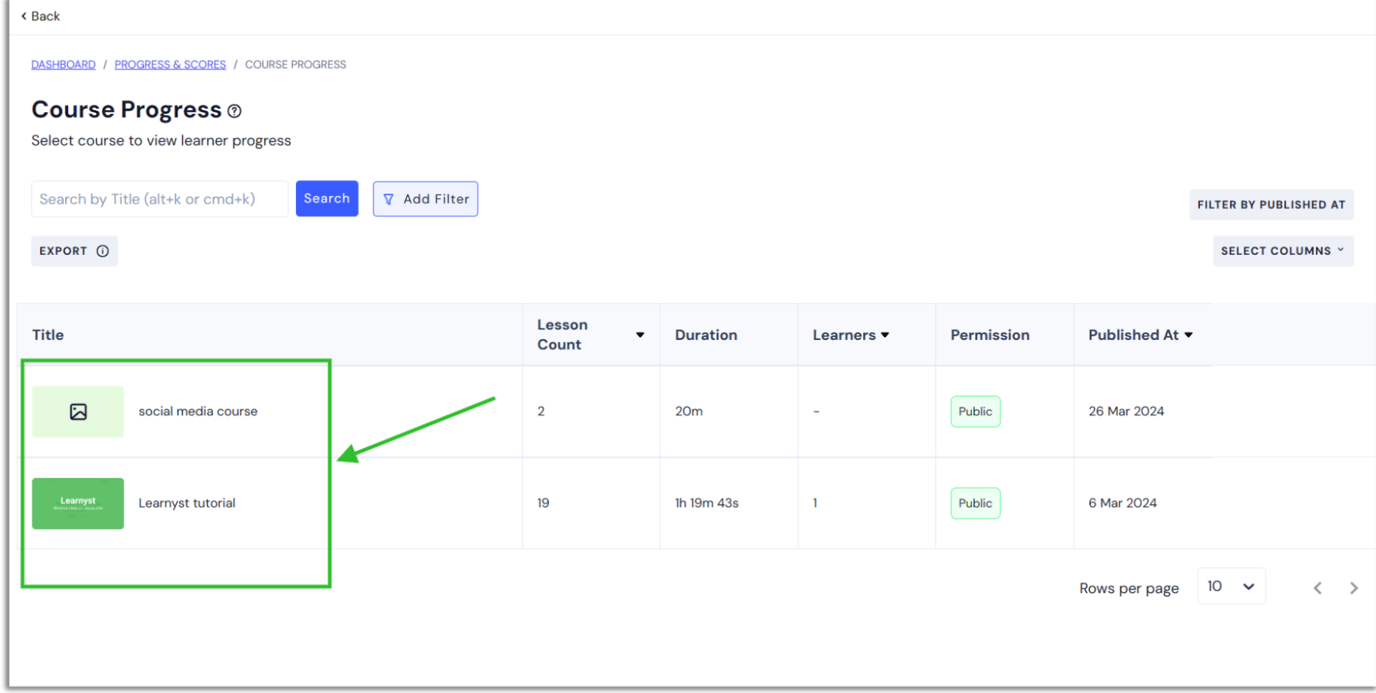This screenshot has height=693, width=1376.
Task: Open the Learnyst tutorial thumbnail
Action: click(78, 503)
